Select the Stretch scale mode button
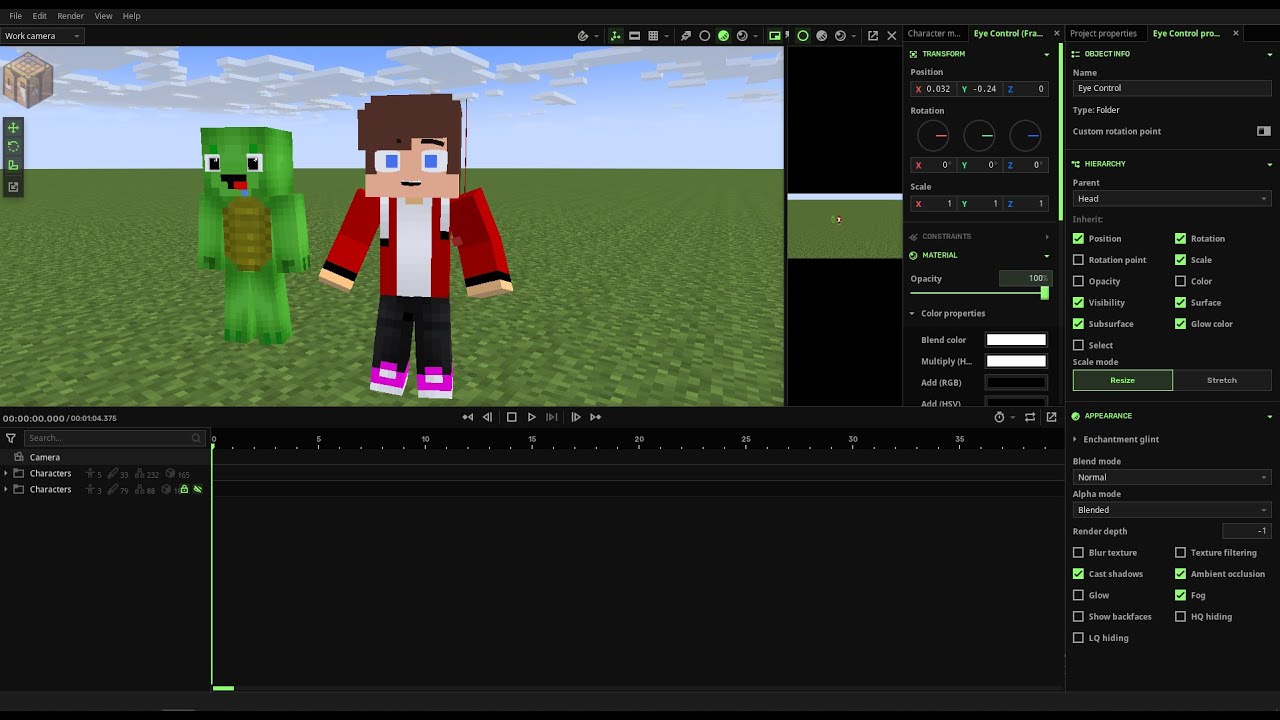Screen dimensions: 1280x720 pos(1222,380)
